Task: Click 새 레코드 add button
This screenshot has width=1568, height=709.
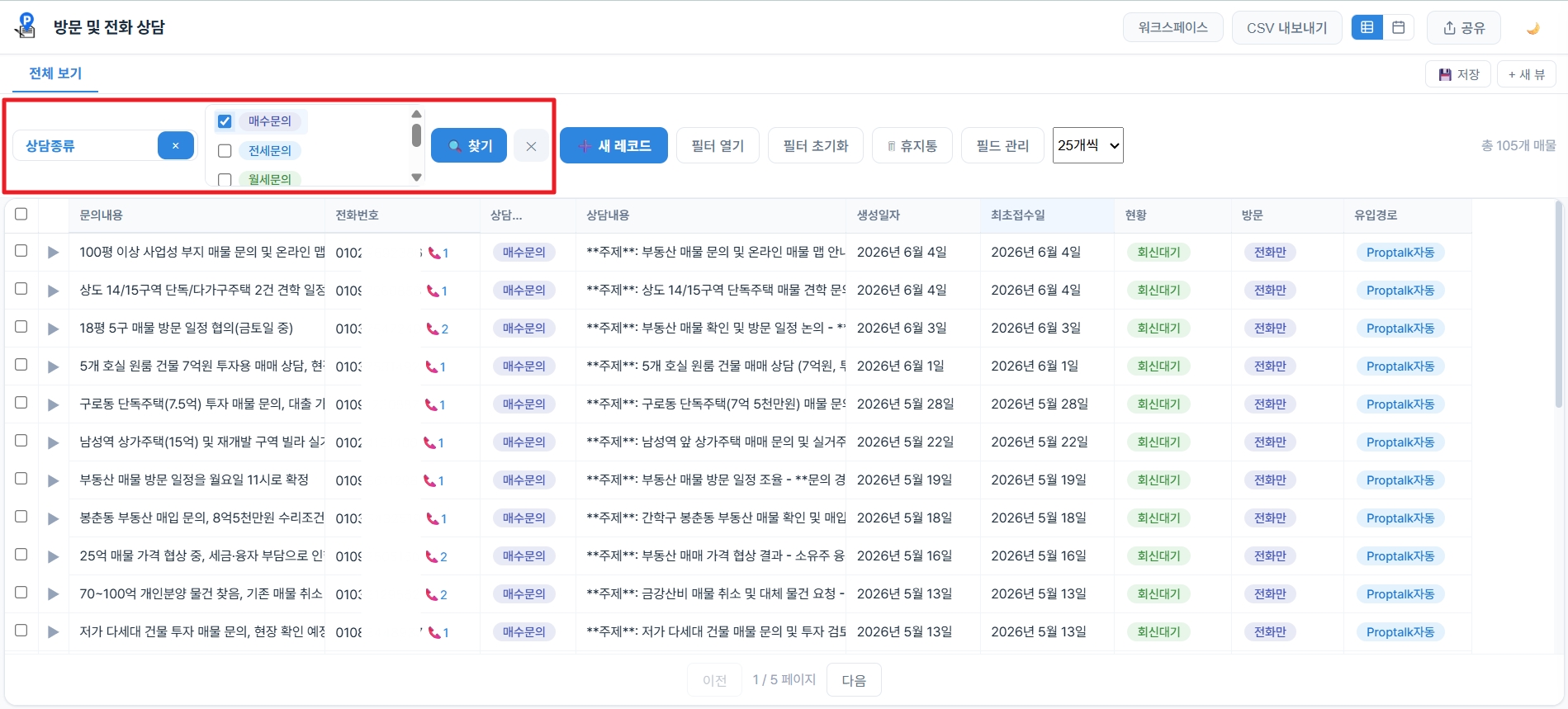Action: tap(613, 146)
